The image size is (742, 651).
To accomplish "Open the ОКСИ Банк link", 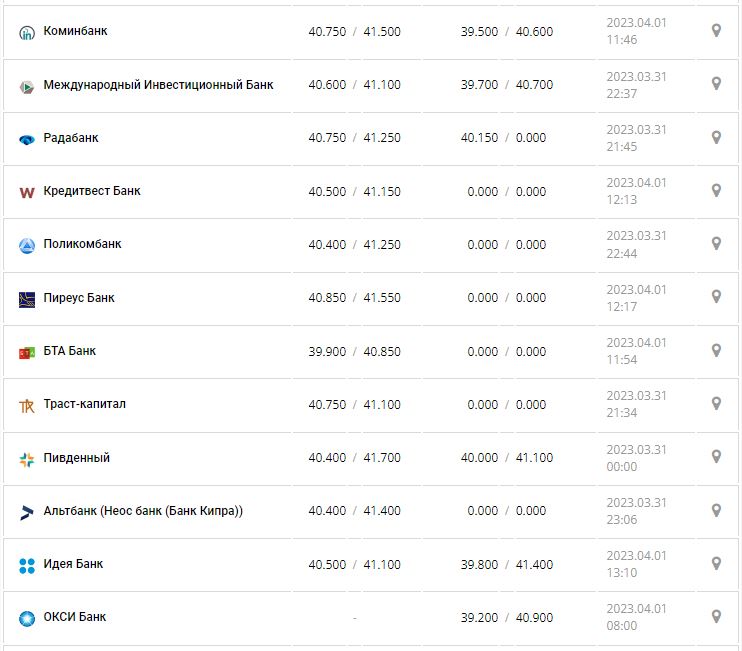I will click(75, 617).
